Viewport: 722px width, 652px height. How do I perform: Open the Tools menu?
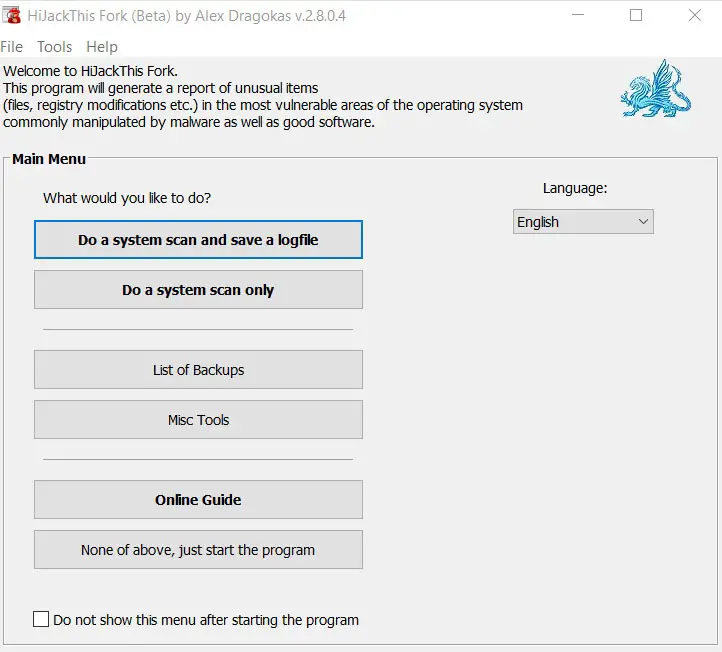pyautogui.click(x=54, y=47)
